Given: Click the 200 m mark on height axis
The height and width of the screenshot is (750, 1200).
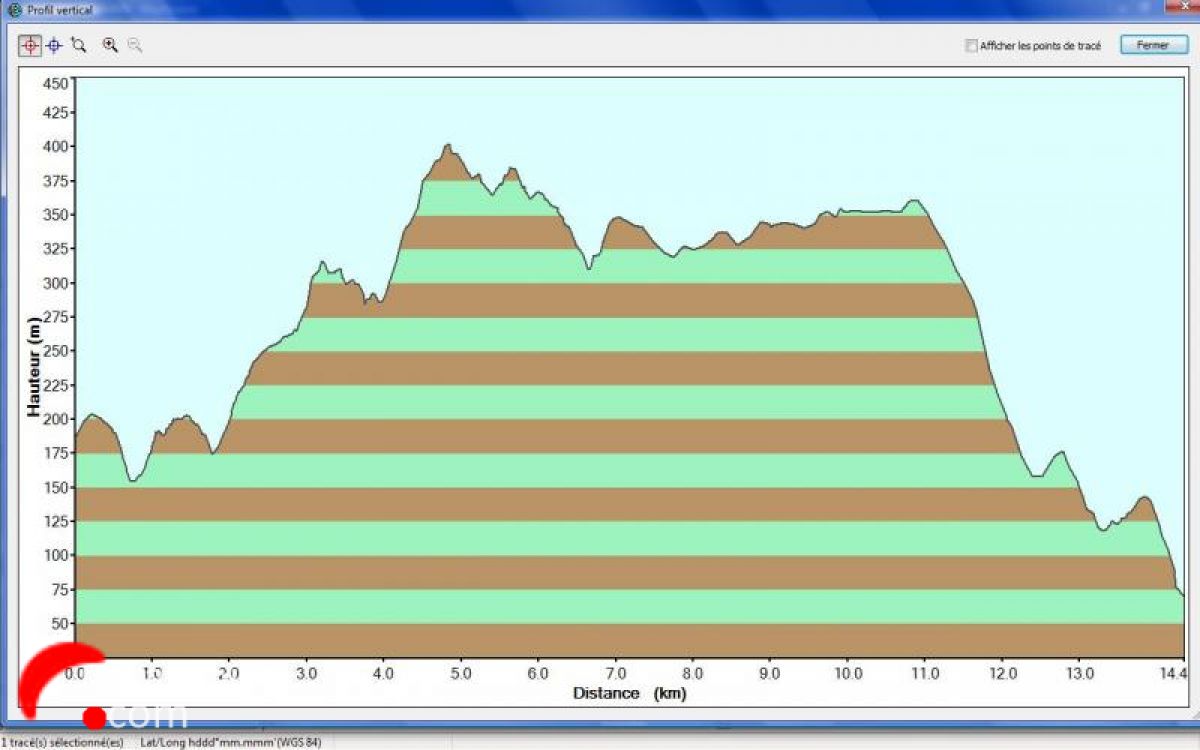Looking at the screenshot, I should [56, 419].
